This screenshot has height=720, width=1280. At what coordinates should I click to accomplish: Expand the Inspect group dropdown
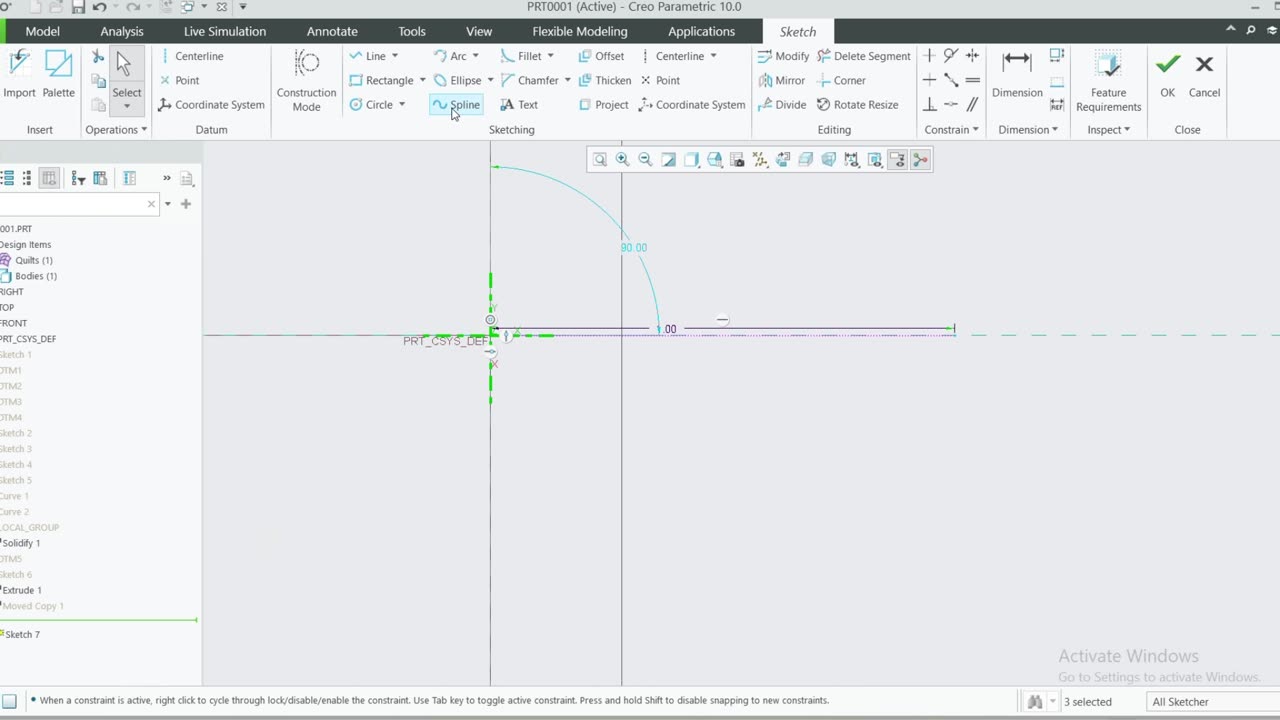click(x=1108, y=129)
